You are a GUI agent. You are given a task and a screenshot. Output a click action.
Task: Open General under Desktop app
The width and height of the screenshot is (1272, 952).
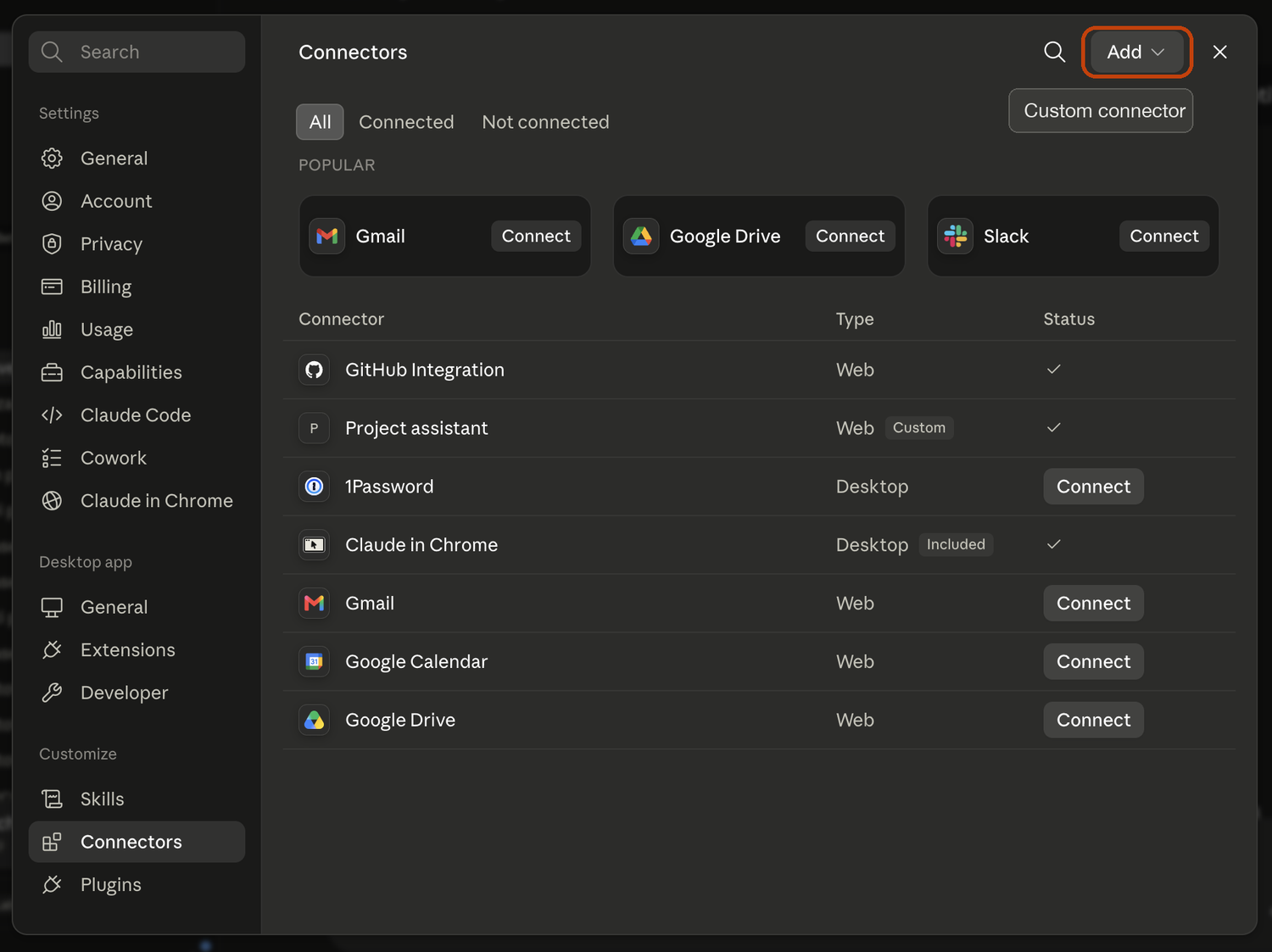[137, 607]
